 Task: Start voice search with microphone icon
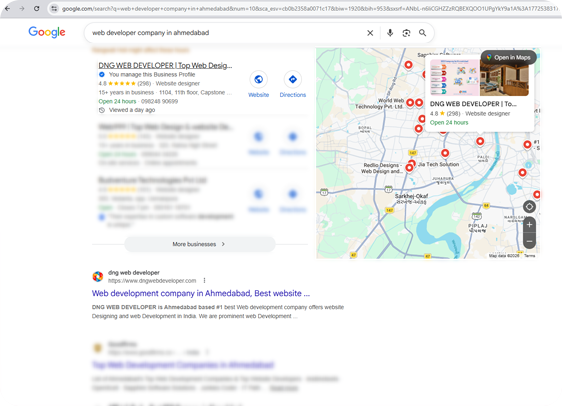click(x=390, y=33)
